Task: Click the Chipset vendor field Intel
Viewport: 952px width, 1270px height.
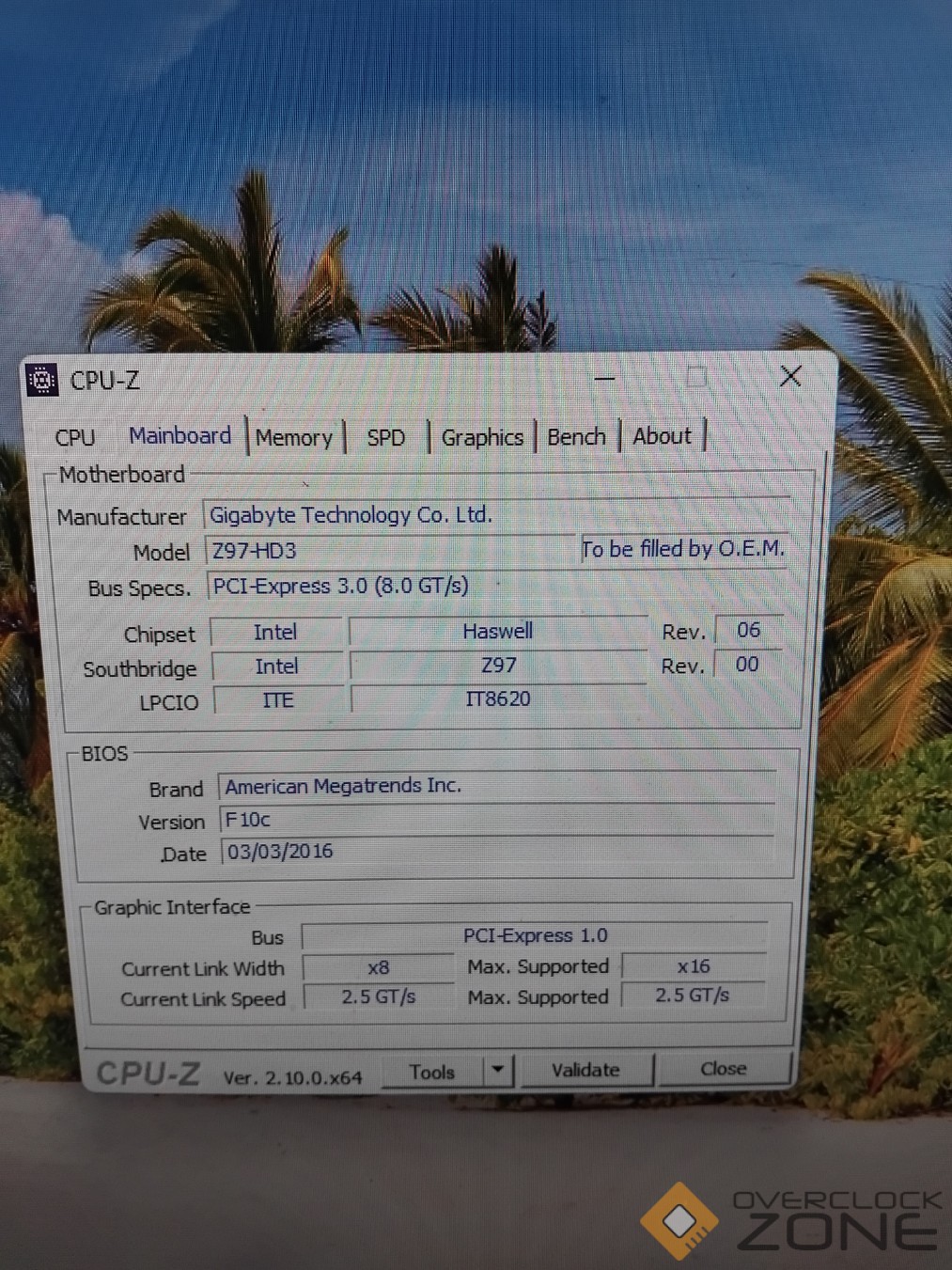Action: point(275,632)
